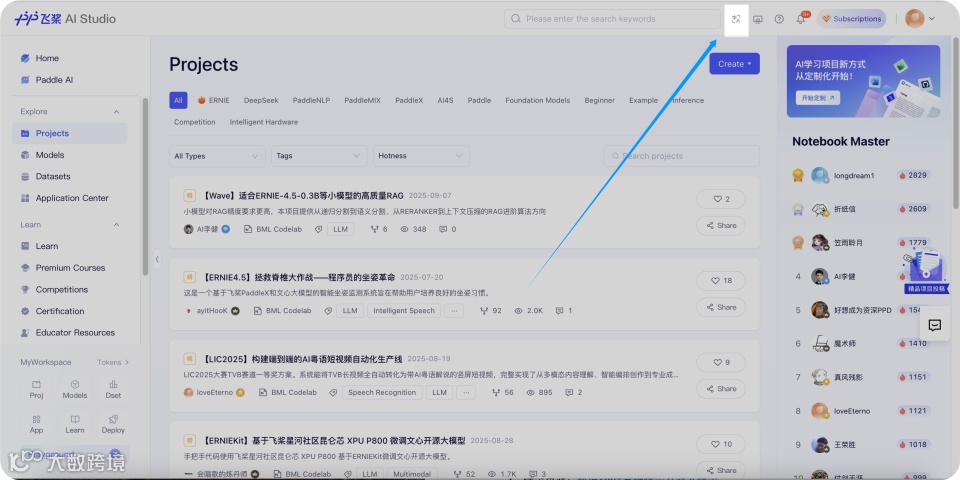The height and width of the screenshot is (480, 960).
Task: Open Tokens link in MyWorkspace
Action: pos(113,362)
